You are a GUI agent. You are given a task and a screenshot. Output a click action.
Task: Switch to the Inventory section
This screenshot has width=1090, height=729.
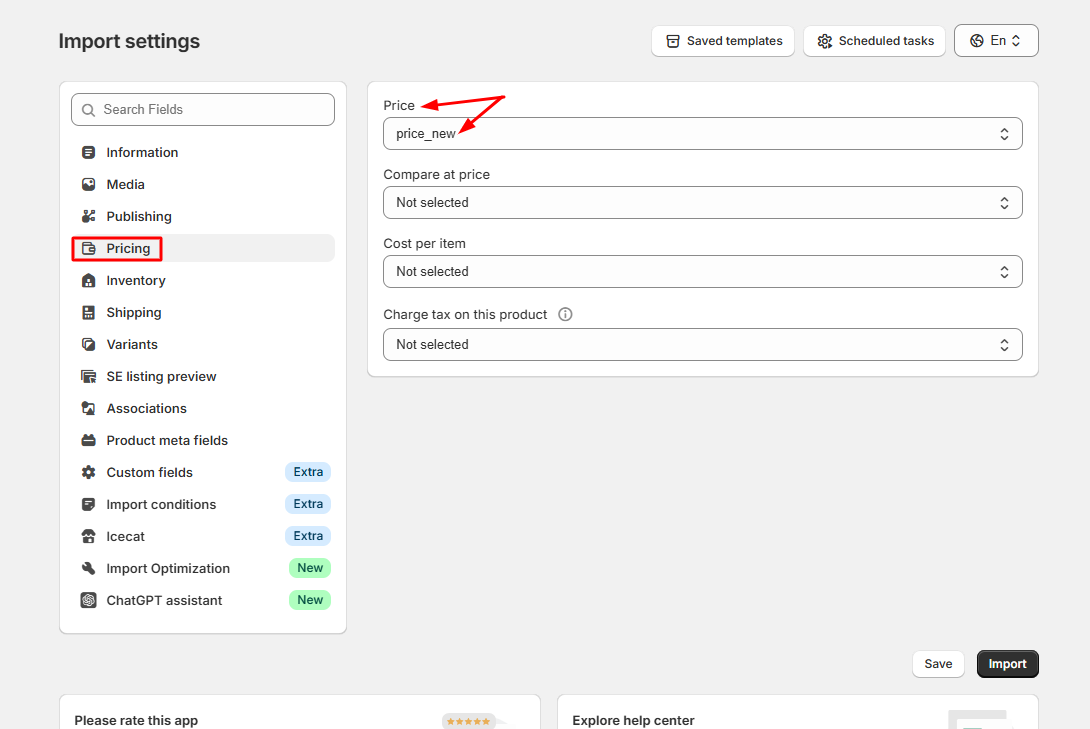point(203,280)
